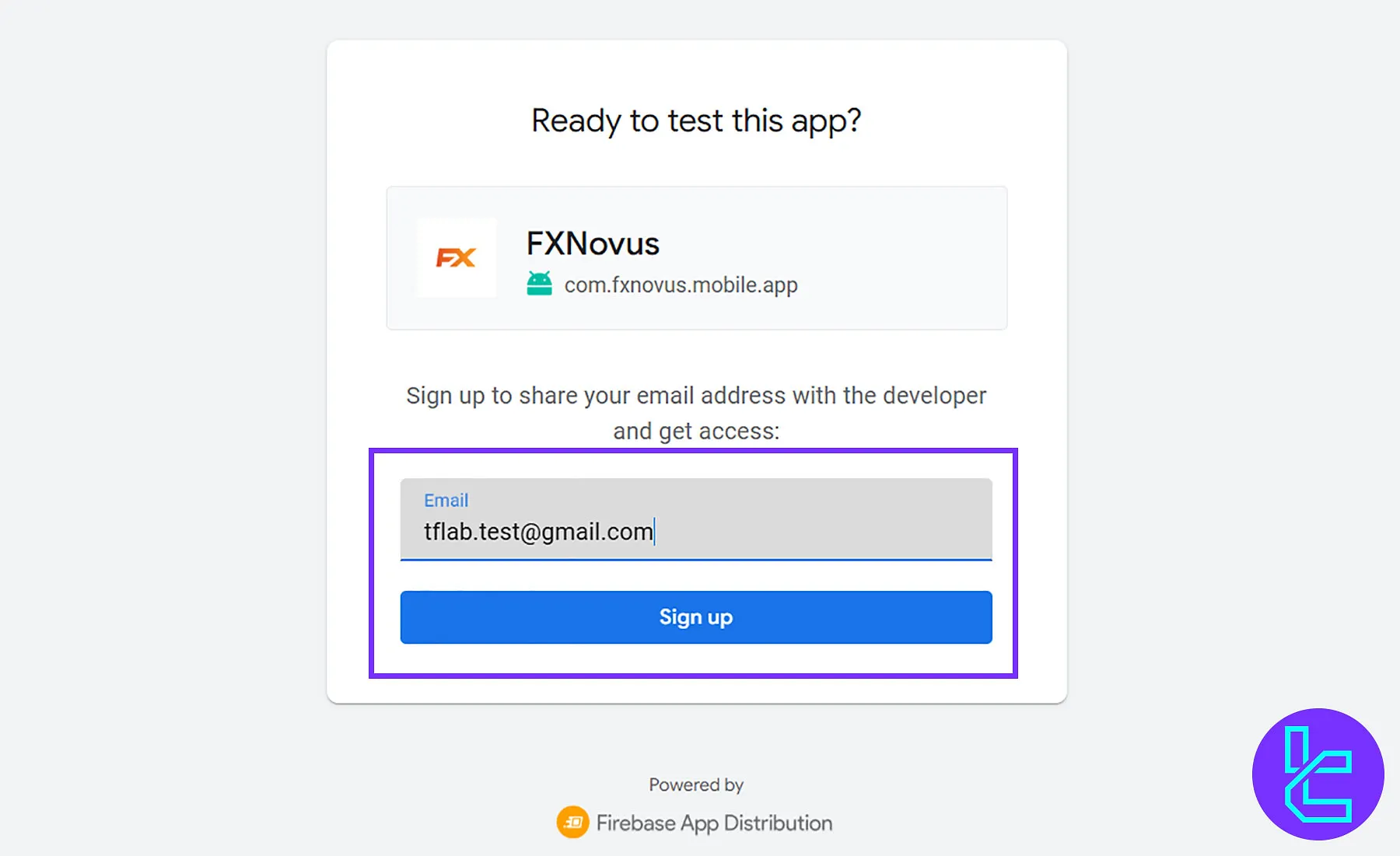Click the 'and get access:' line
The width and height of the screenshot is (1400, 856).
[x=696, y=431]
